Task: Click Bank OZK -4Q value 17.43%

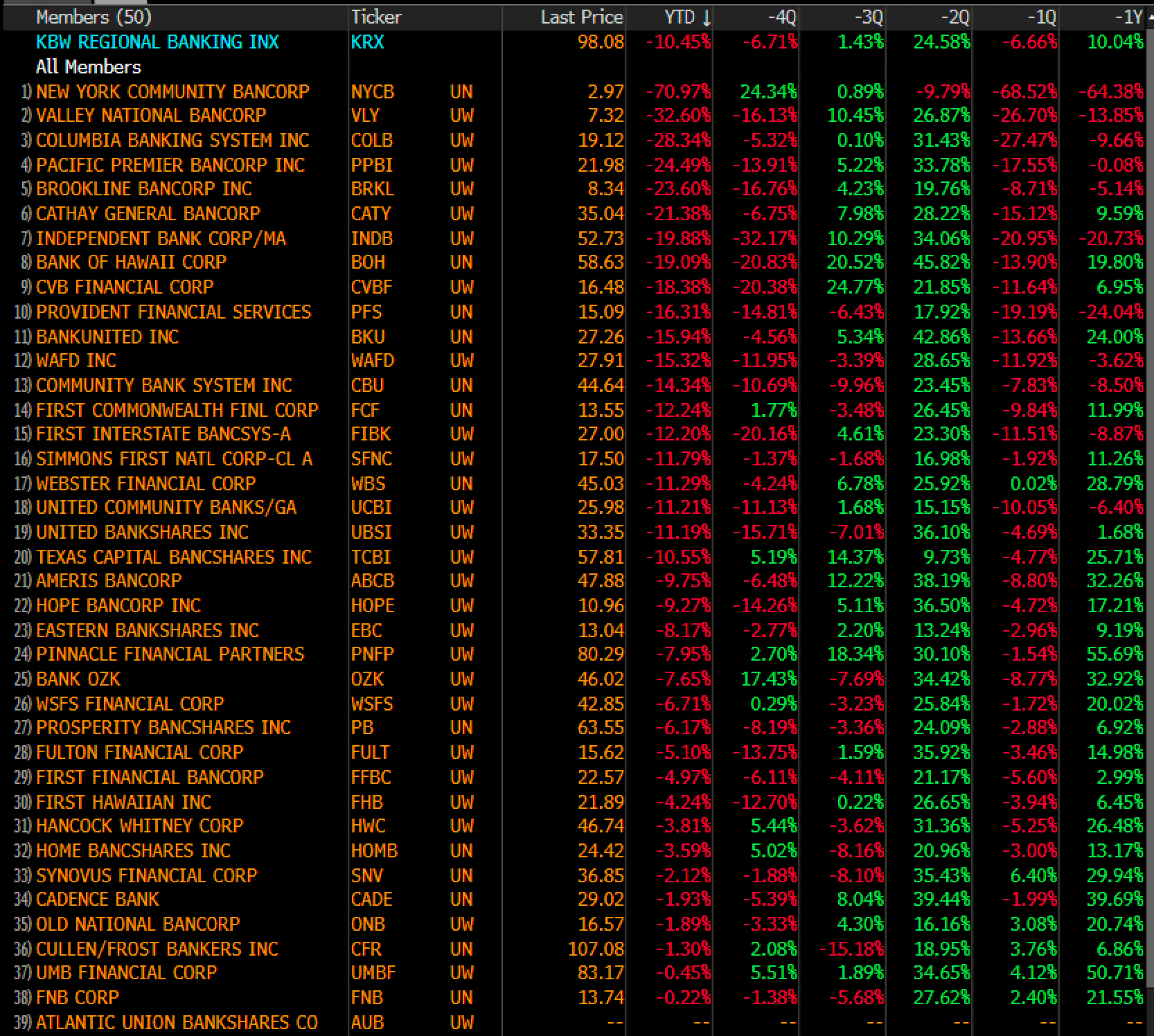Action: pyautogui.click(x=769, y=679)
